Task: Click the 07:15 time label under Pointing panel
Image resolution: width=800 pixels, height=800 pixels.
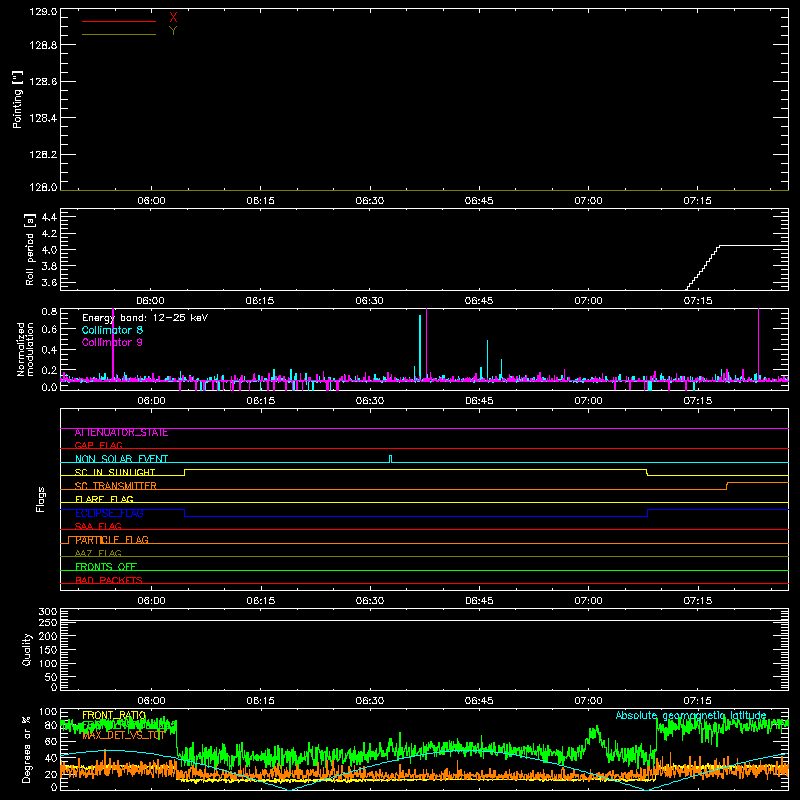Action: click(697, 201)
